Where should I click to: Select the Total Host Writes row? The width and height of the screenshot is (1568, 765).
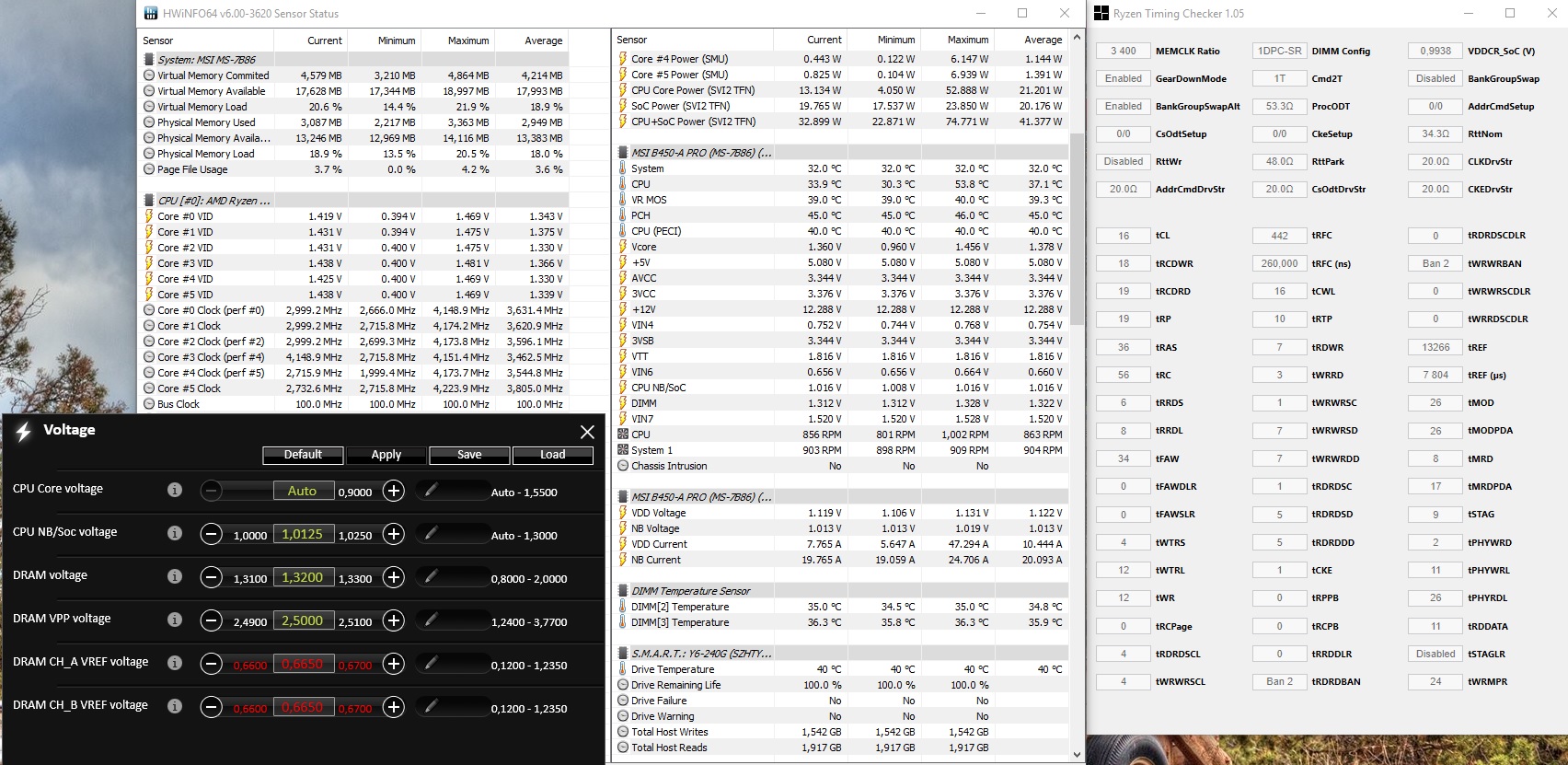[x=842, y=732]
